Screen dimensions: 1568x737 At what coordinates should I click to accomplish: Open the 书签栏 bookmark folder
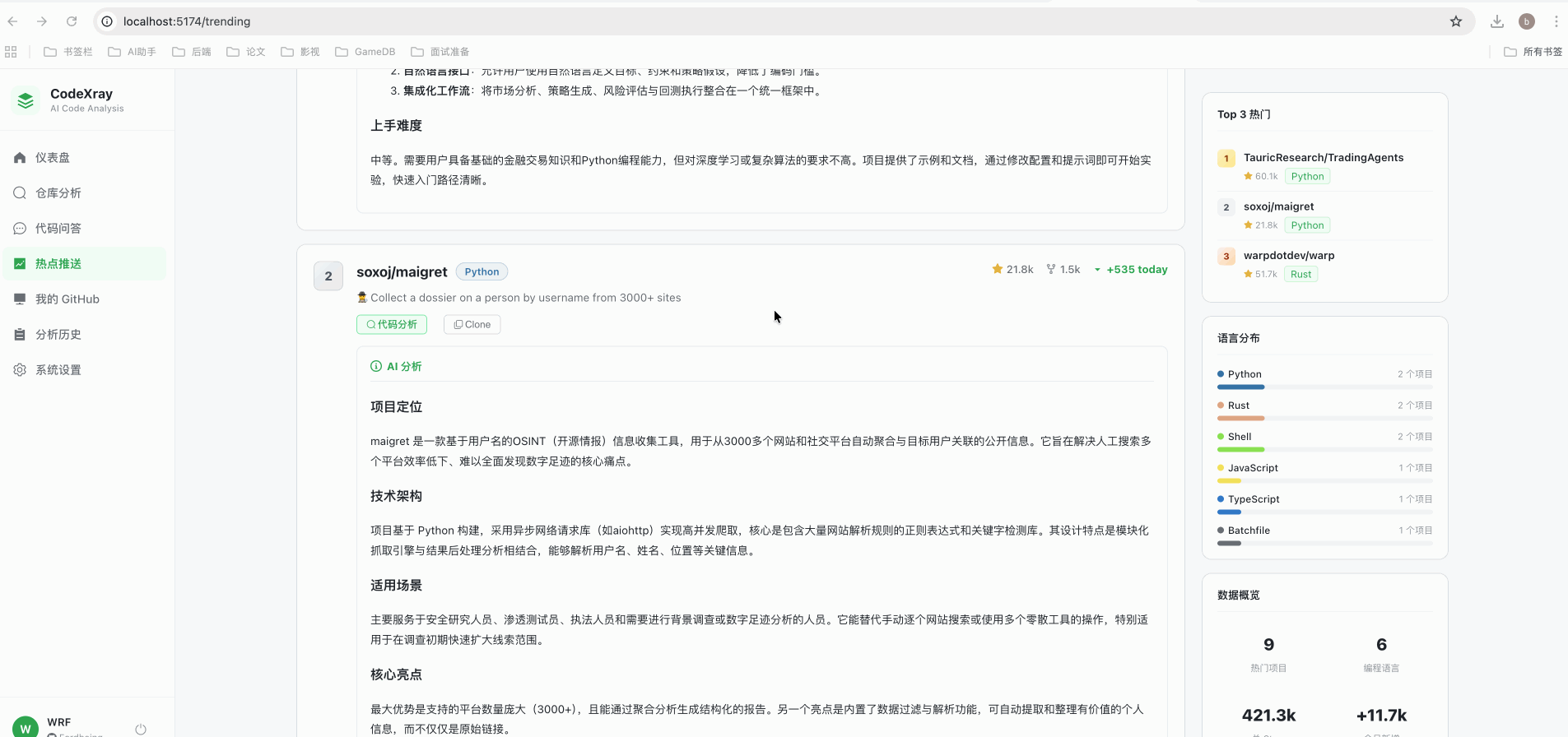tap(68, 52)
